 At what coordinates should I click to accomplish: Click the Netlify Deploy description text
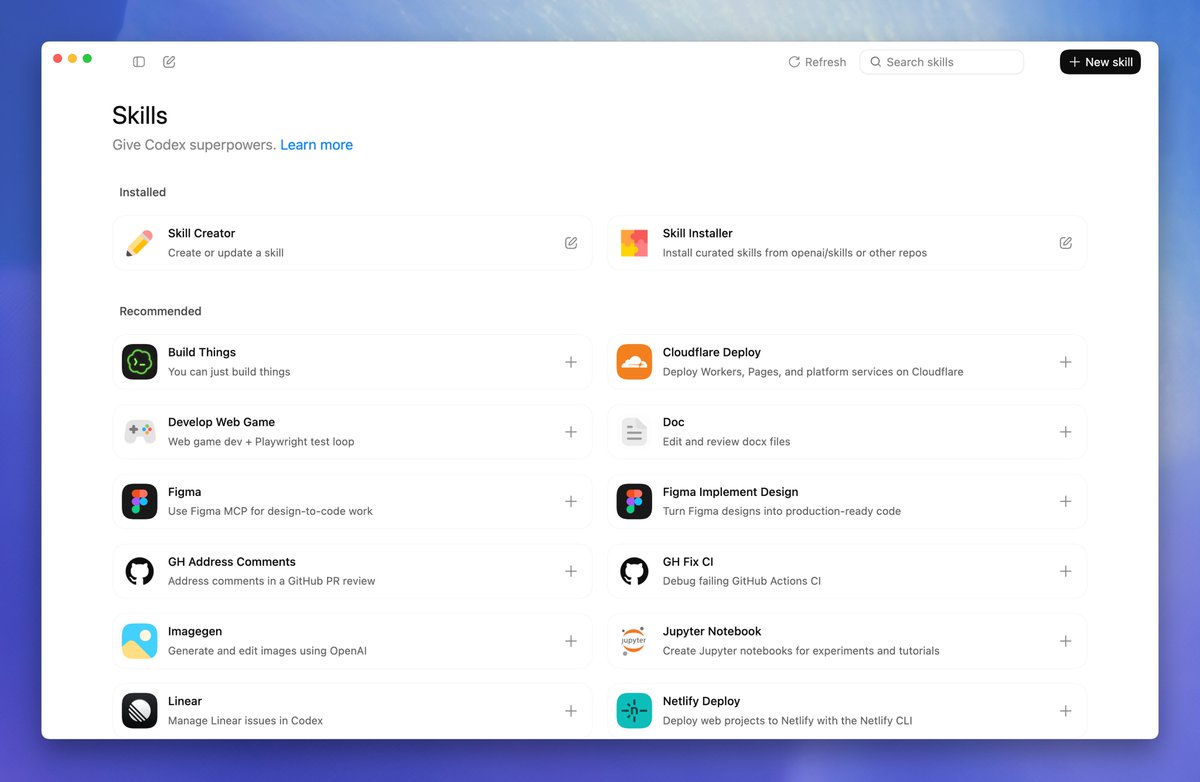(x=787, y=721)
